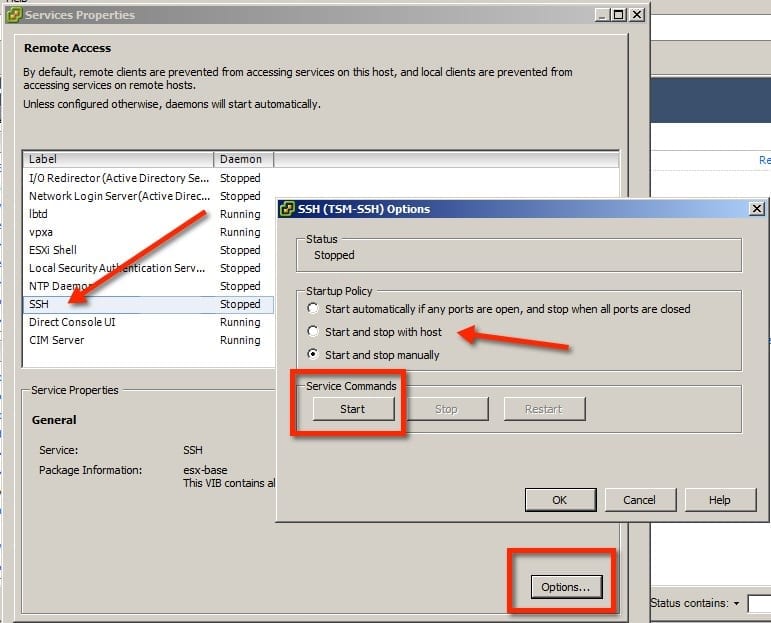Cancel the SSH Options dialog
The width and height of the screenshot is (771, 623).
click(x=640, y=500)
